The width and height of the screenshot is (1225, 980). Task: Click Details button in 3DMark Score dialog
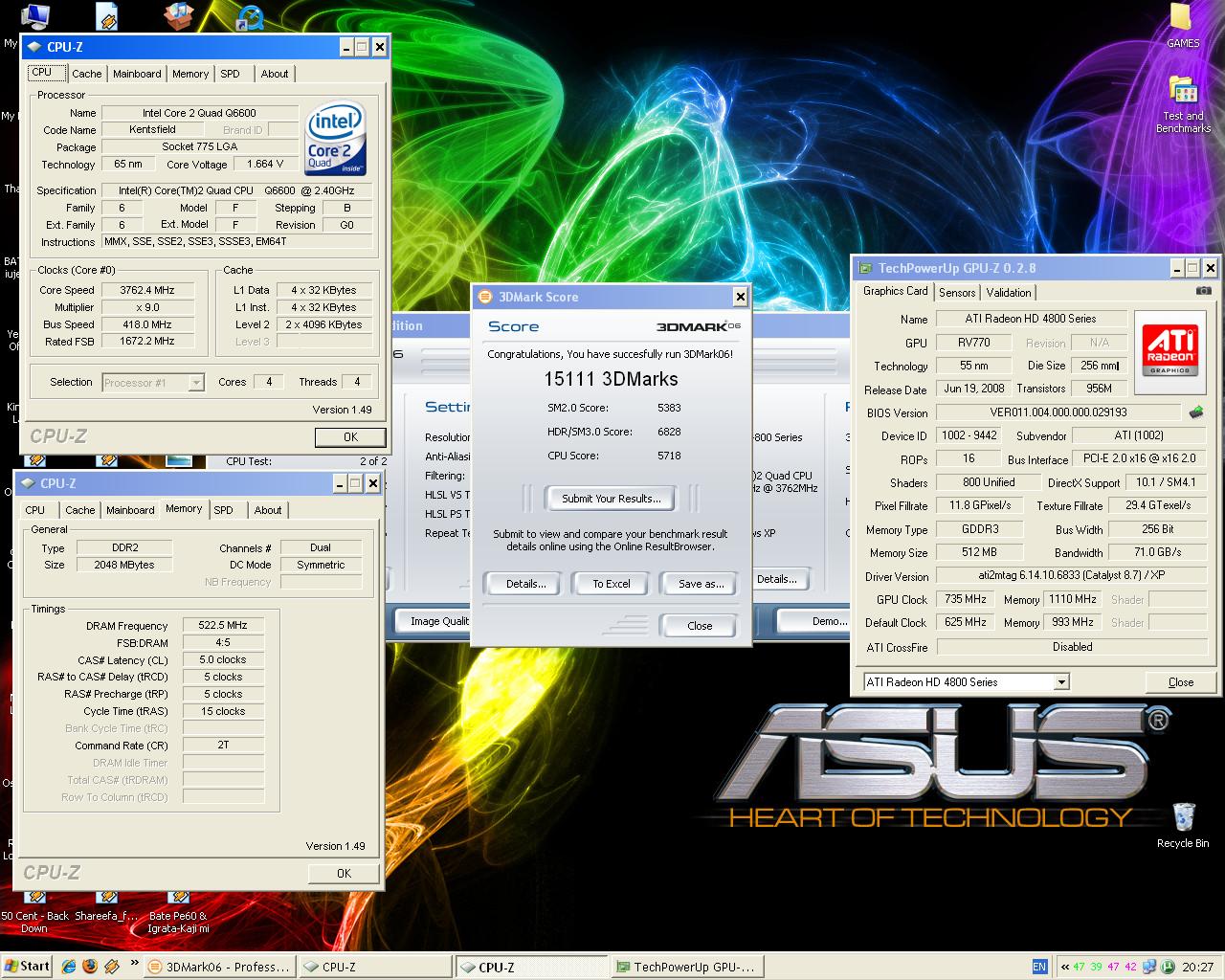pyautogui.click(x=525, y=584)
